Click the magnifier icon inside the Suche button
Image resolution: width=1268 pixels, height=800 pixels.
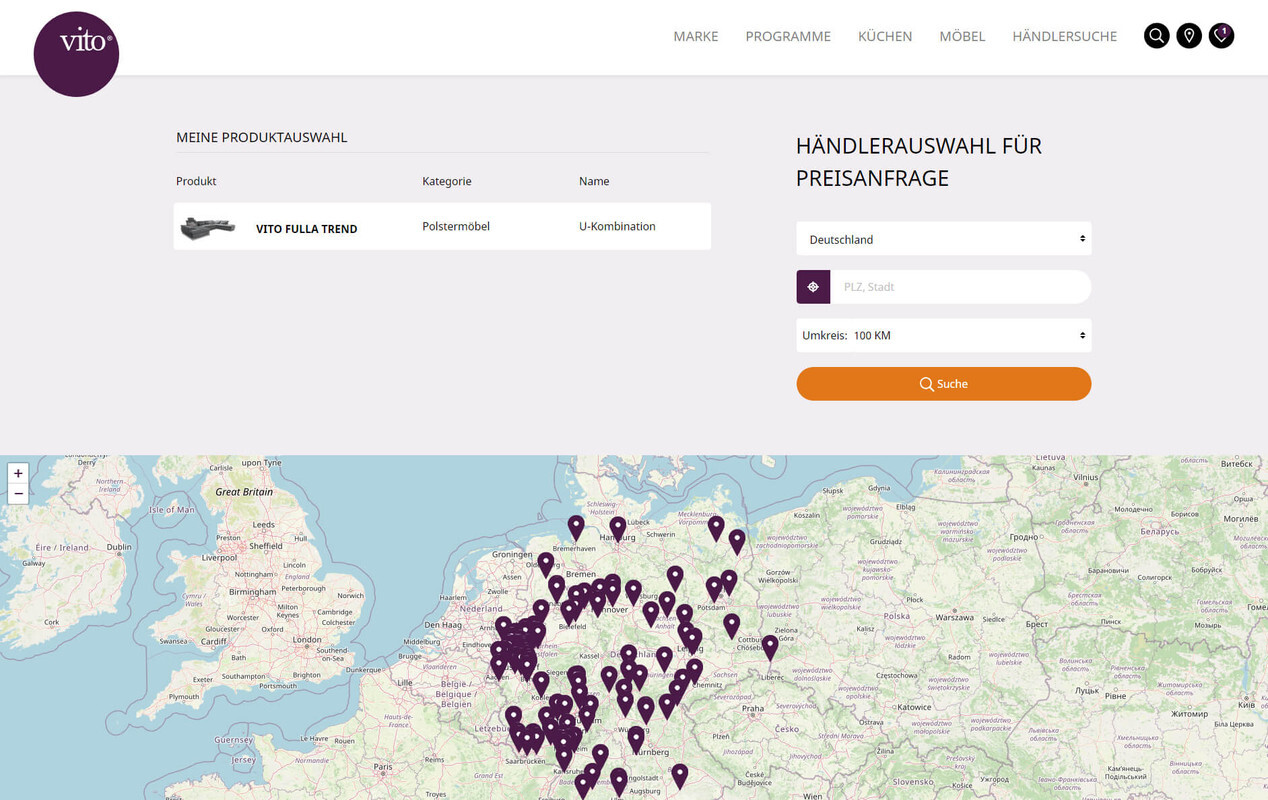(x=926, y=383)
